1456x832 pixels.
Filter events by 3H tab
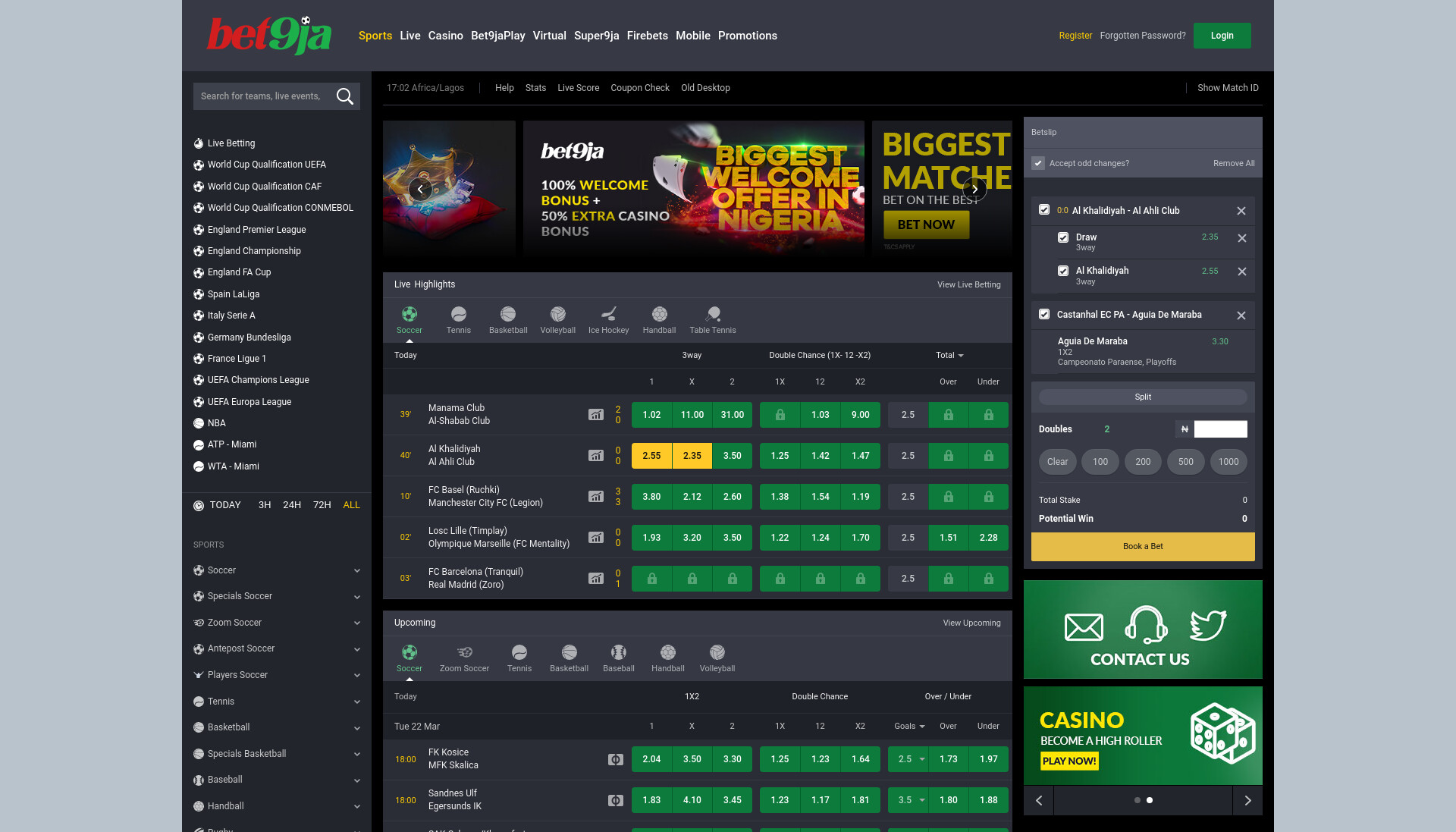(265, 505)
